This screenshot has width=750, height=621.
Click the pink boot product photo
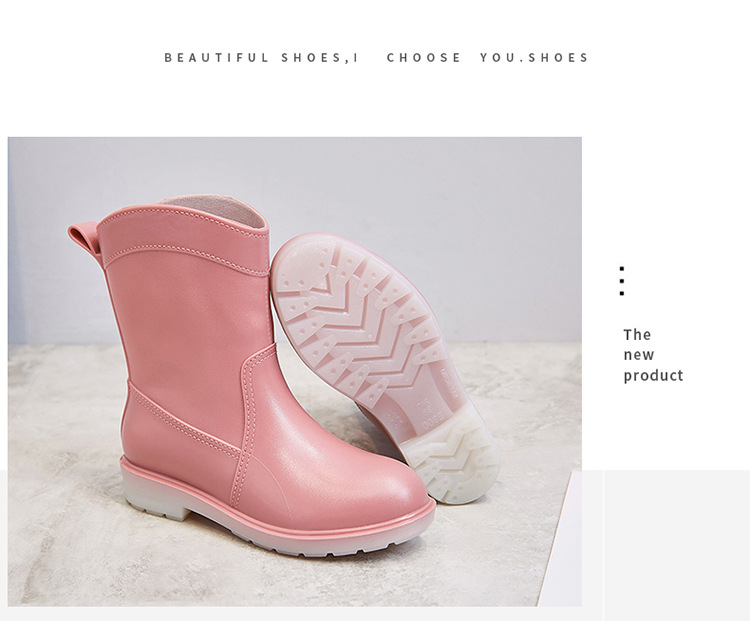pyautogui.click(x=295, y=372)
